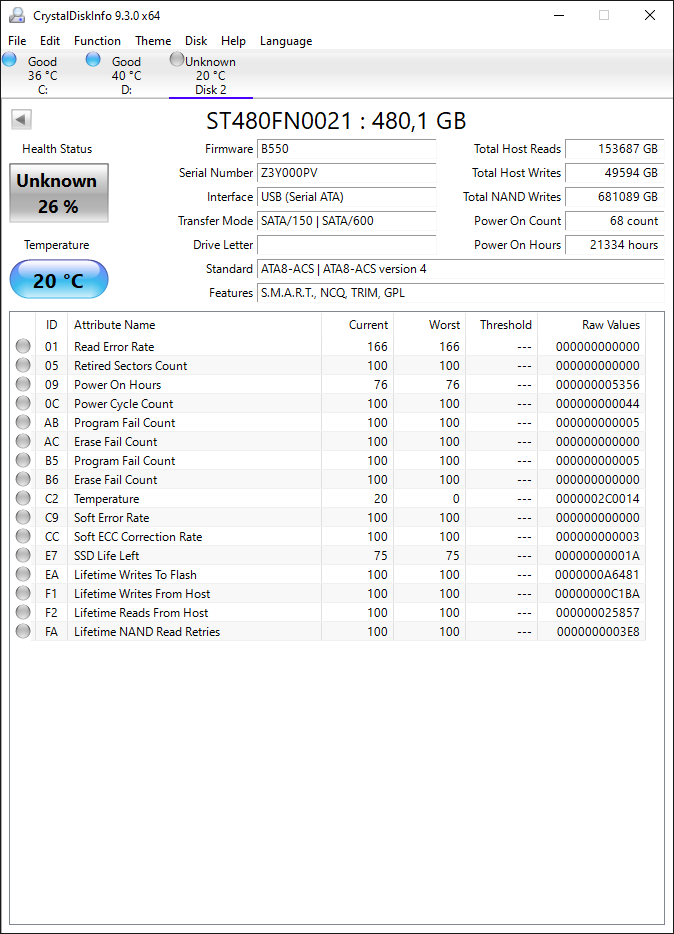Click status circle for Read Error Rate row

tap(23, 346)
